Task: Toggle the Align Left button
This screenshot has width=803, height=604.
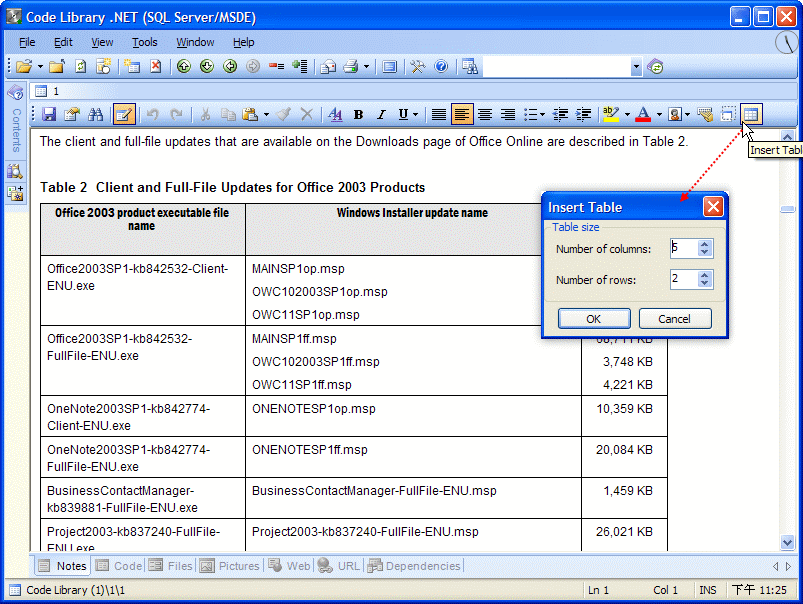Action: pos(462,114)
